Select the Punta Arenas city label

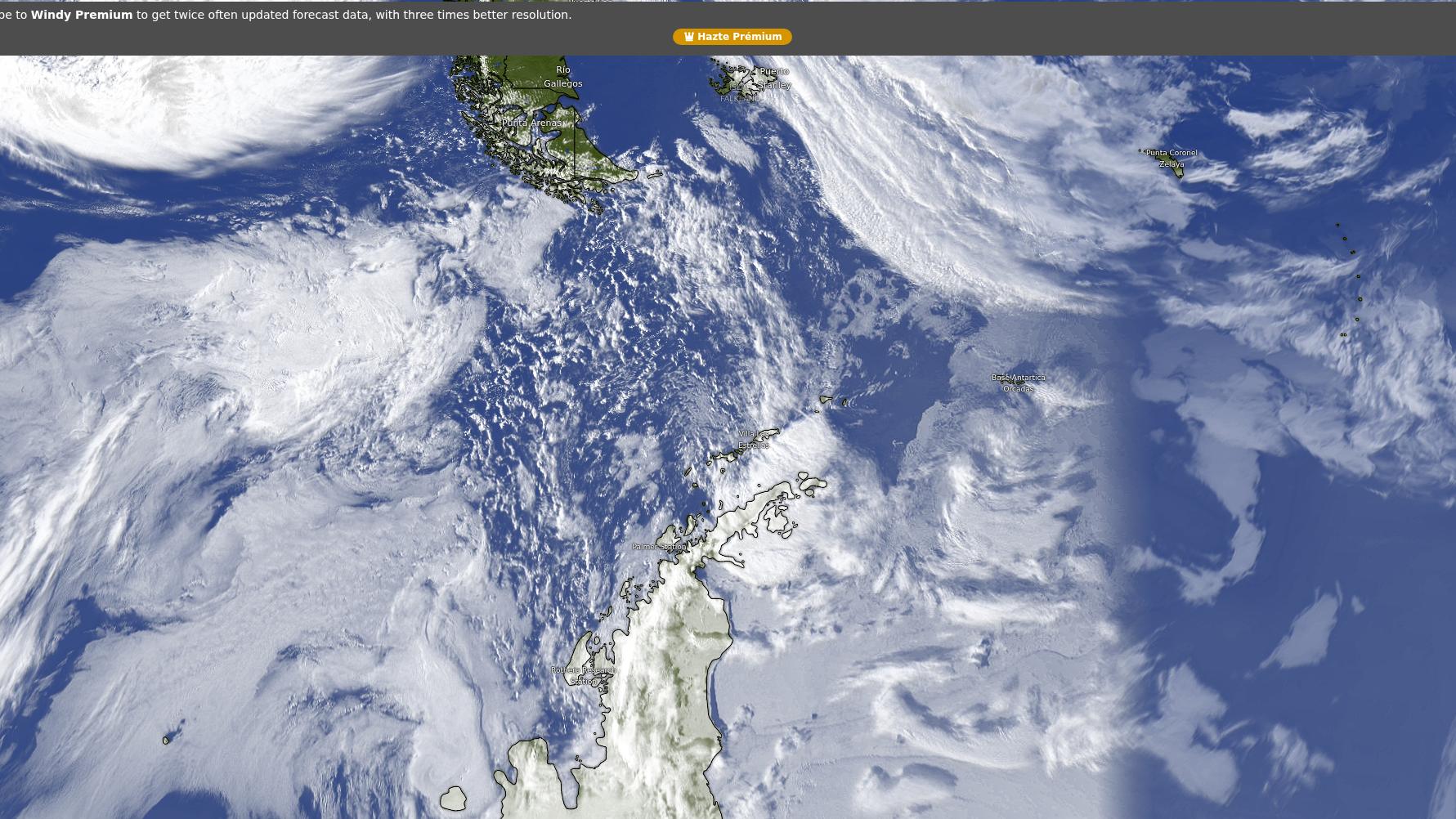(x=531, y=123)
